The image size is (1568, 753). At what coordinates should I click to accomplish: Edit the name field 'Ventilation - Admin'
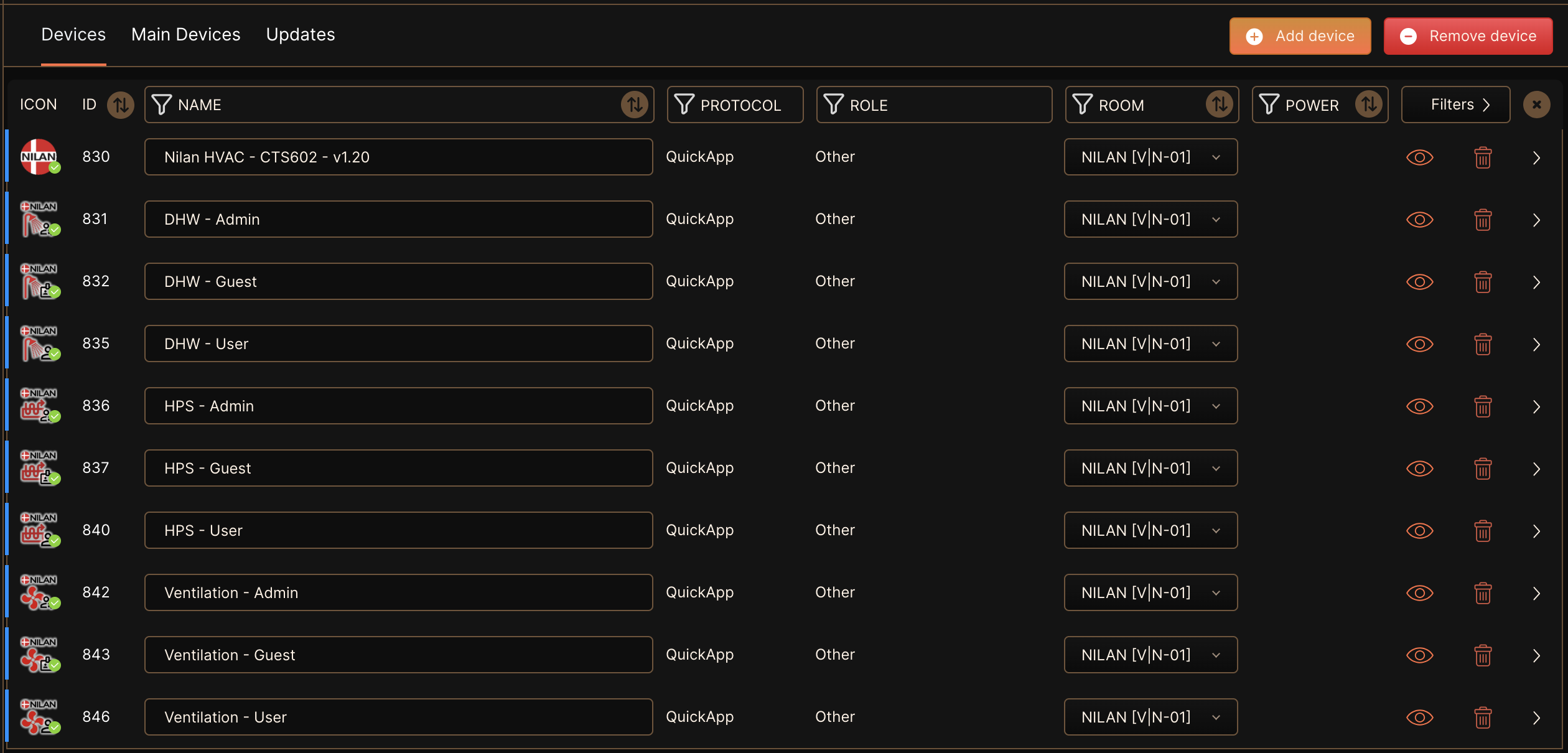point(399,592)
